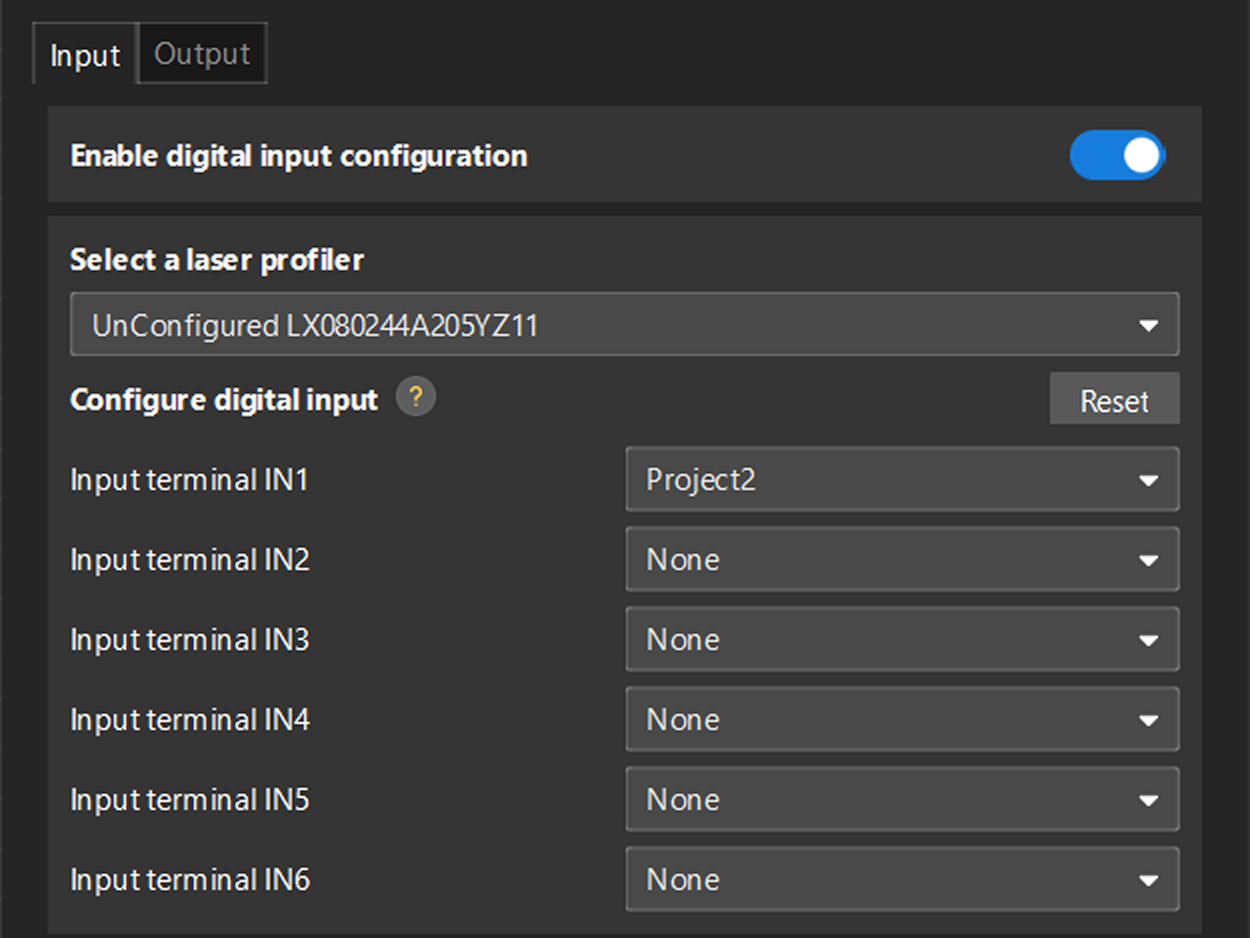This screenshot has height=938, width=1250.
Task: Click Input terminal IN5's None value field
Action: (900, 799)
